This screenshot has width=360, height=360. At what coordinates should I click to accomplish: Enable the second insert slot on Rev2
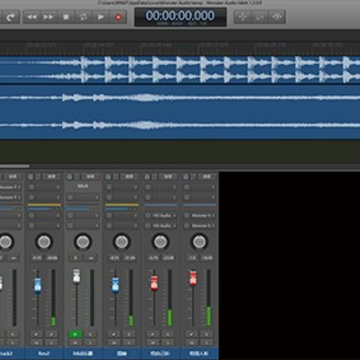click(31, 197)
